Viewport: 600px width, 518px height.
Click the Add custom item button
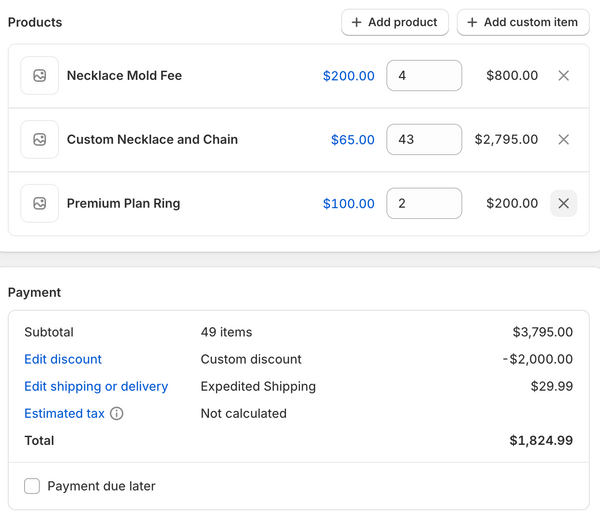[x=523, y=22]
